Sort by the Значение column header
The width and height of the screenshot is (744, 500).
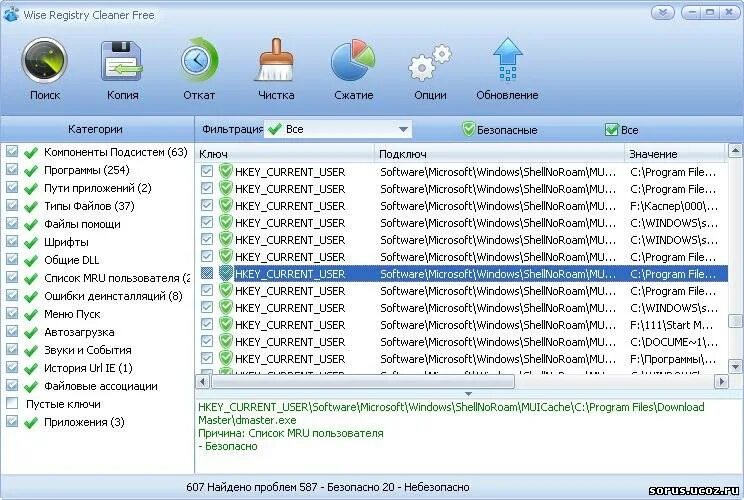(x=675, y=154)
